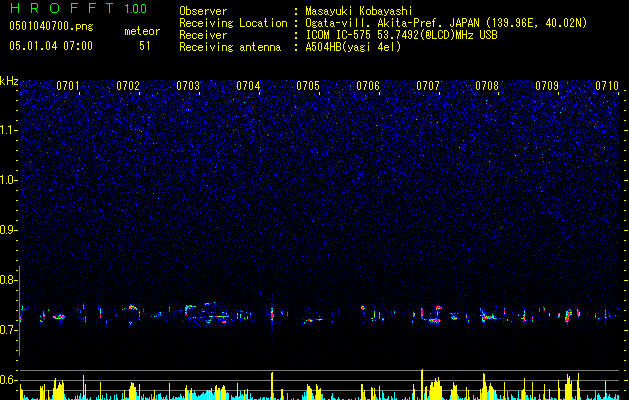The height and width of the screenshot is (400, 629).
Task: Click the 0.9 kHz frequency axis label
Action: pyautogui.click(x=7, y=230)
